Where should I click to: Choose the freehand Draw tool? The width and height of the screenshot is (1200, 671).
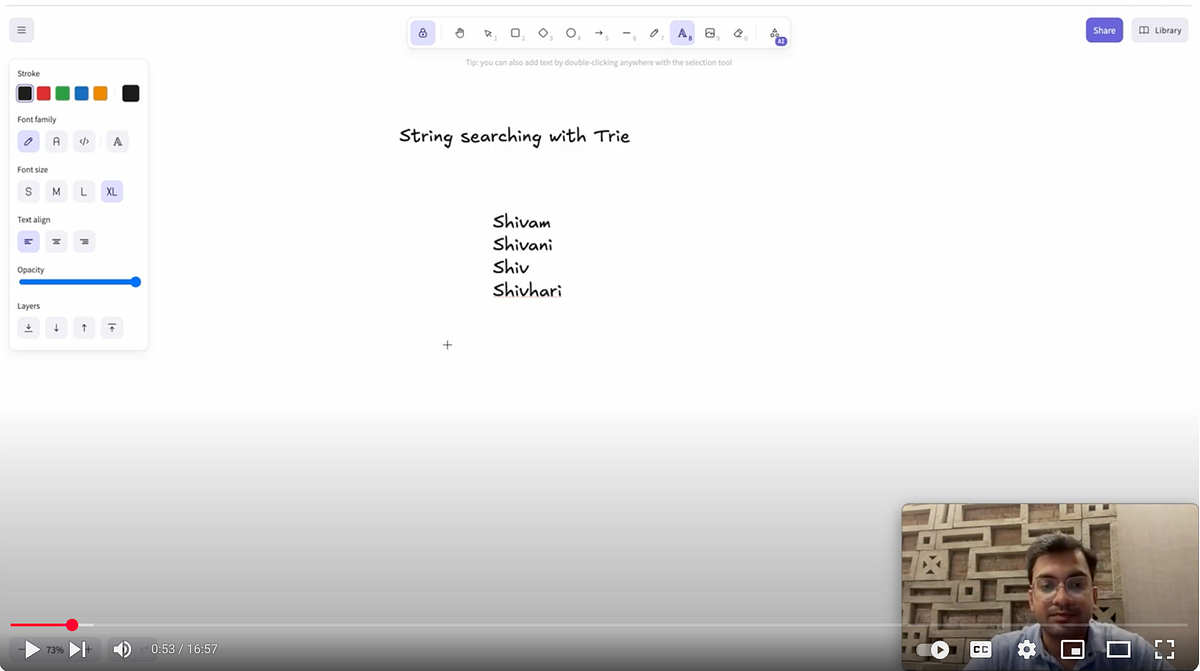pos(655,32)
